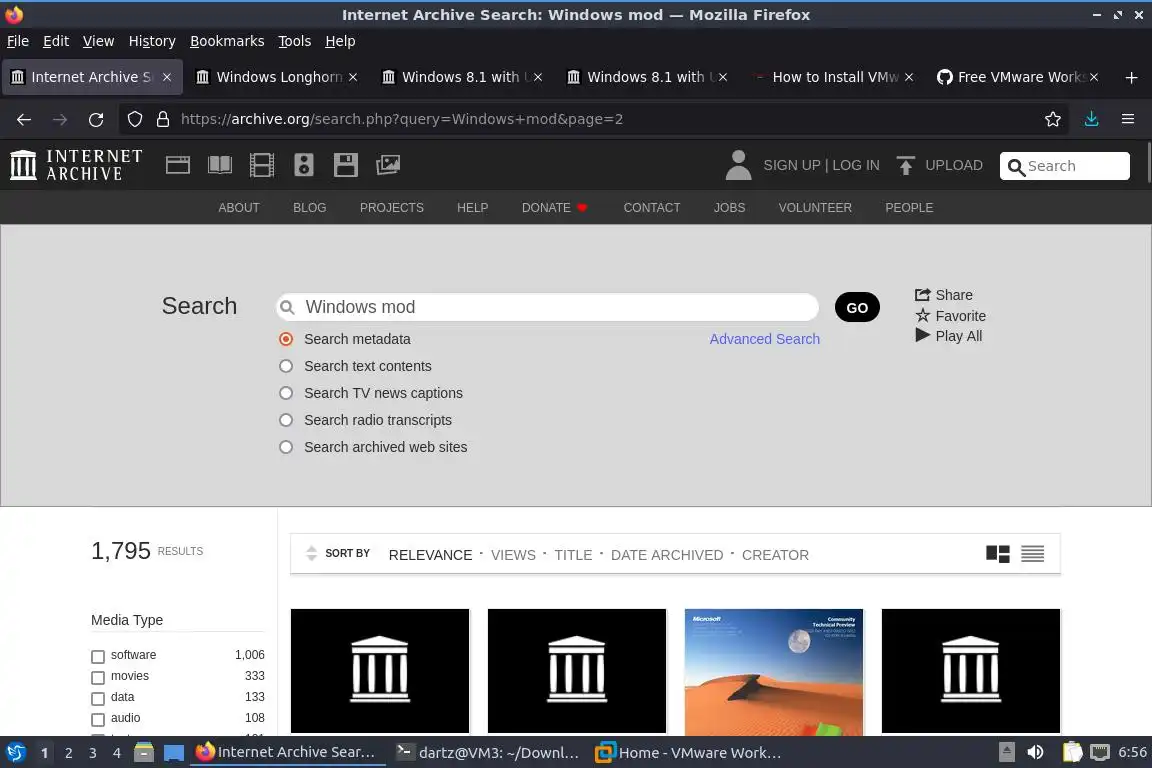Select Search metadata radio button
This screenshot has width=1152, height=768.
click(x=286, y=339)
